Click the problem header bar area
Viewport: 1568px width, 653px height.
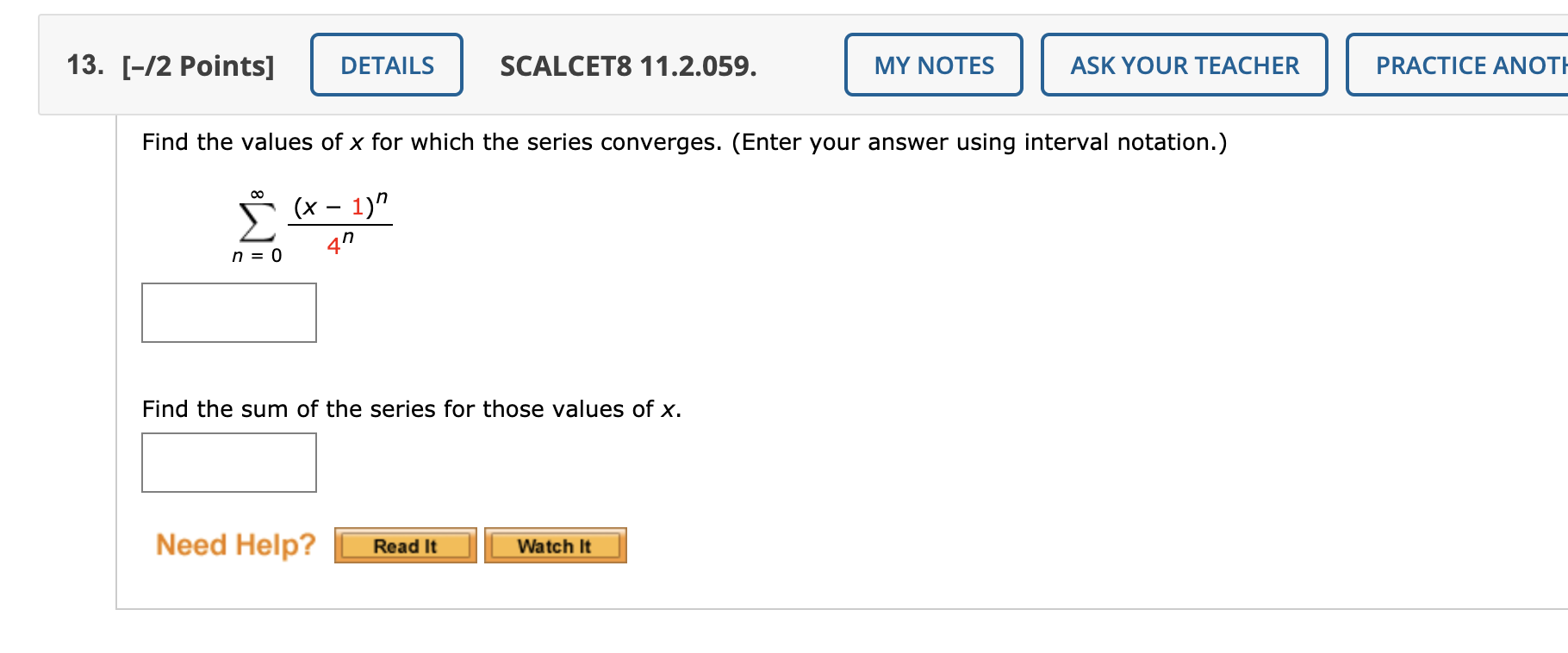775,65
